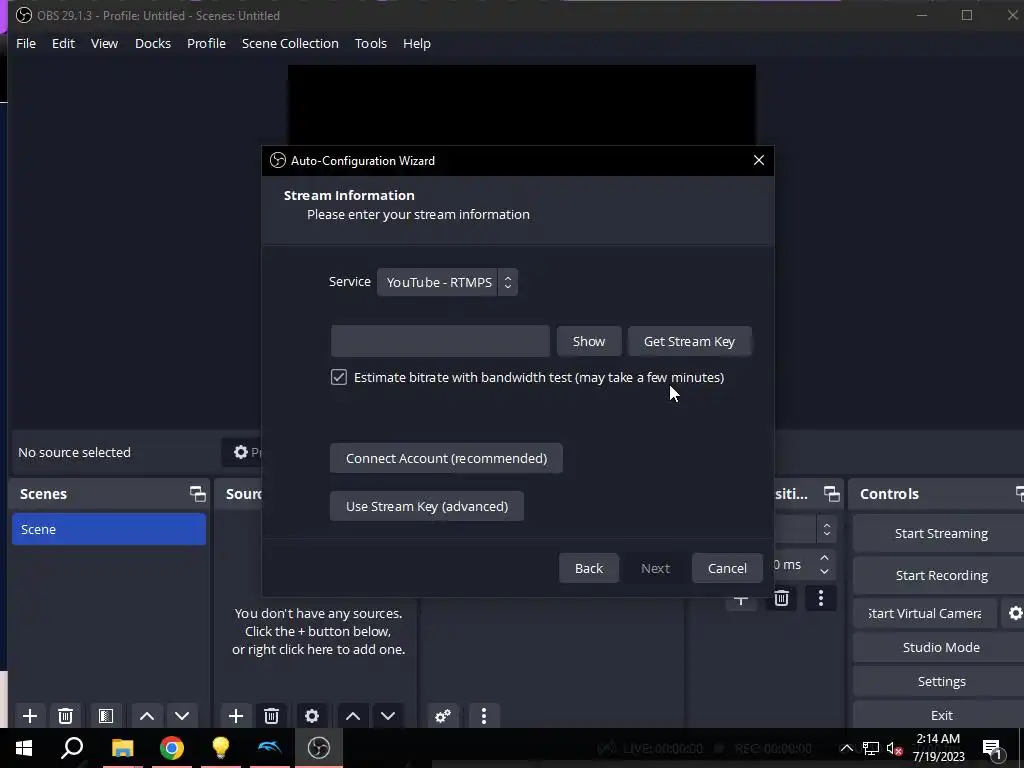
Task: Delete source with trash icon in Sources
Action: click(x=272, y=716)
